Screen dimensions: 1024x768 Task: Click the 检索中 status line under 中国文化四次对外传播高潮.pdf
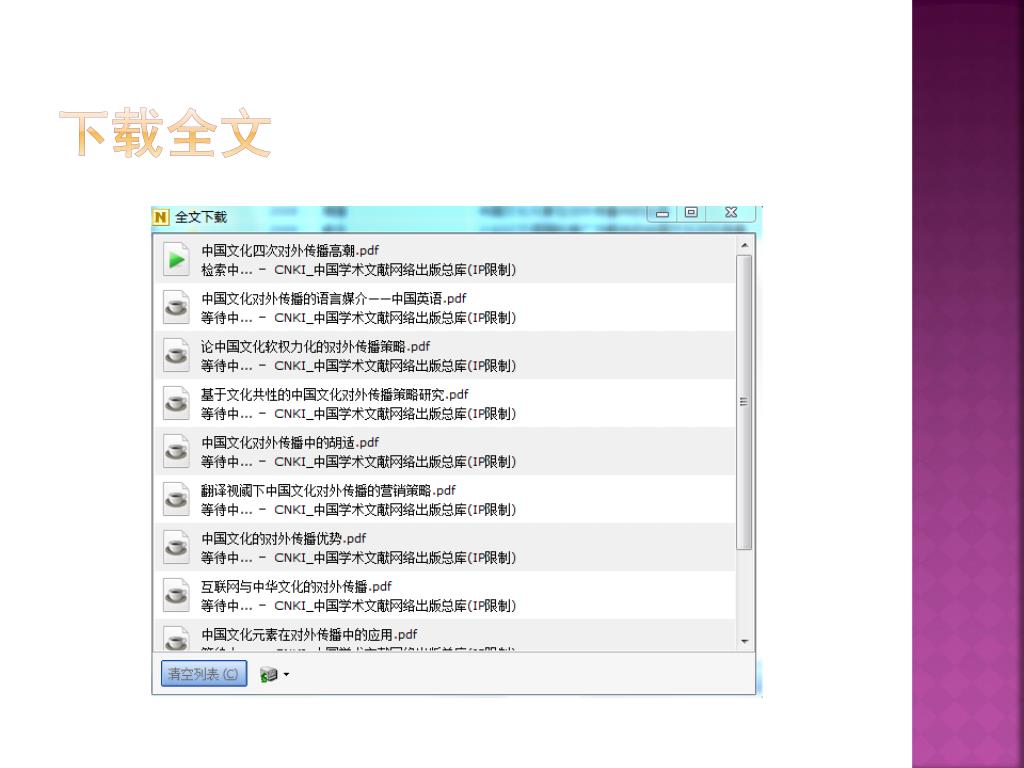click(359, 270)
